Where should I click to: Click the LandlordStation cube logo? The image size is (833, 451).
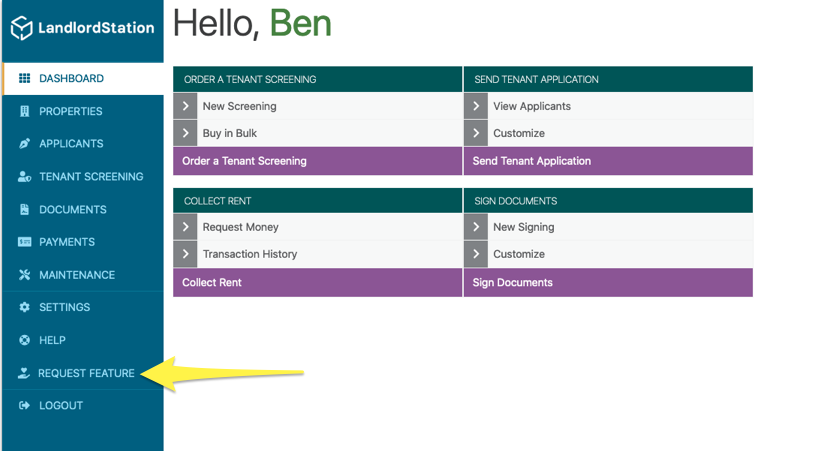pyautogui.click(x=22, y=28)
